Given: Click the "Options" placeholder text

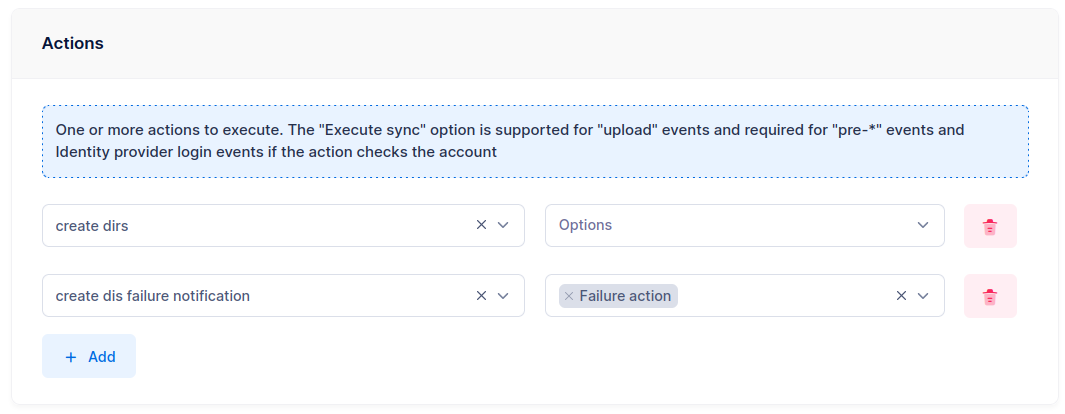Looking at the screenshot, I should coord(585,226).
